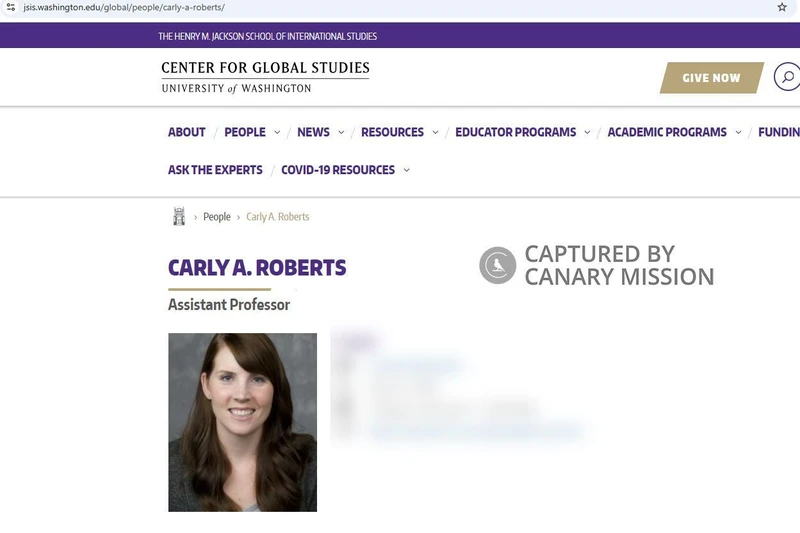Click the Assistant Professor title text
The height and width of the screenshot is (533, 800).
coord(229,304)
